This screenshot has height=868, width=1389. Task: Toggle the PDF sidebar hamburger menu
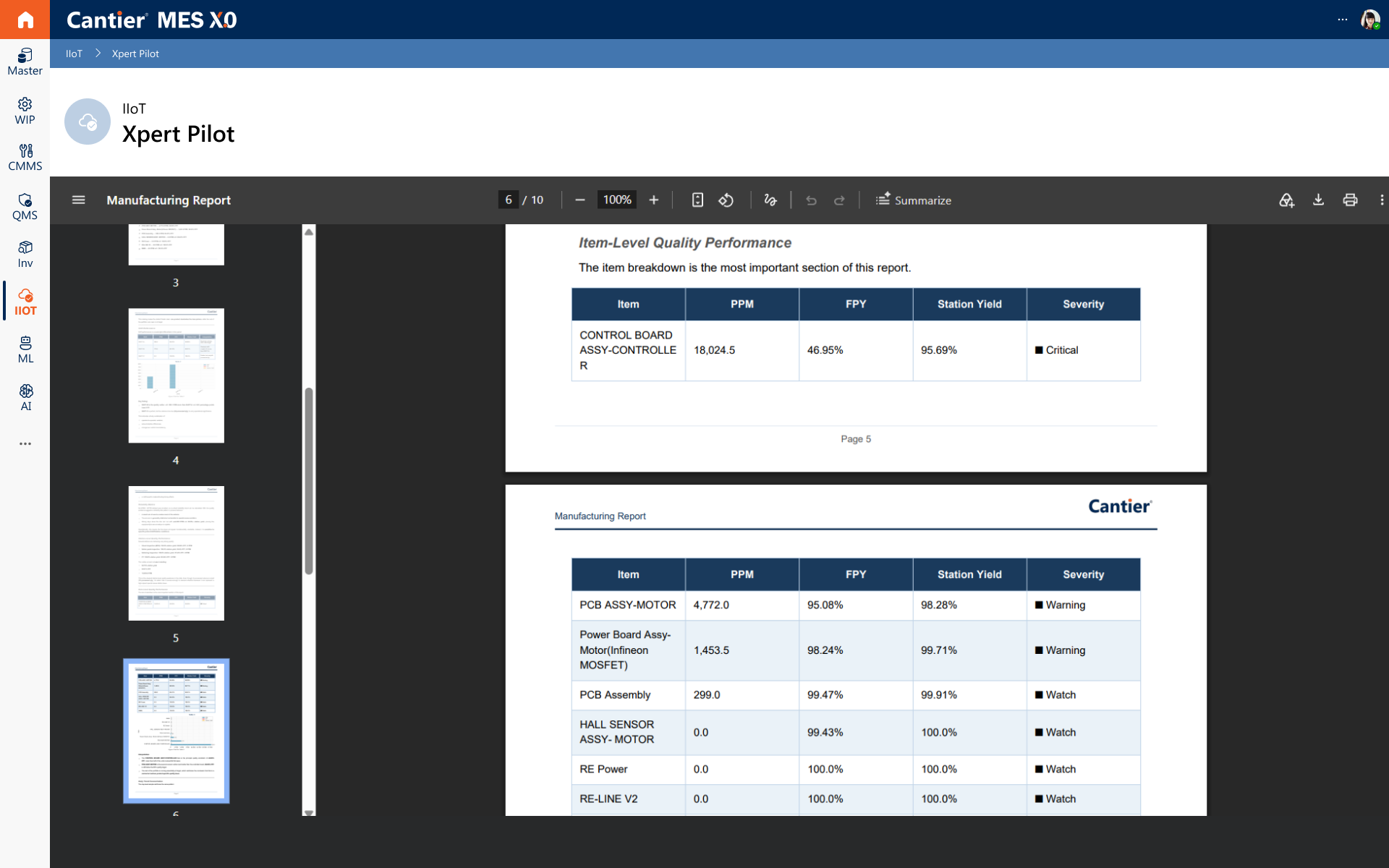79,200
